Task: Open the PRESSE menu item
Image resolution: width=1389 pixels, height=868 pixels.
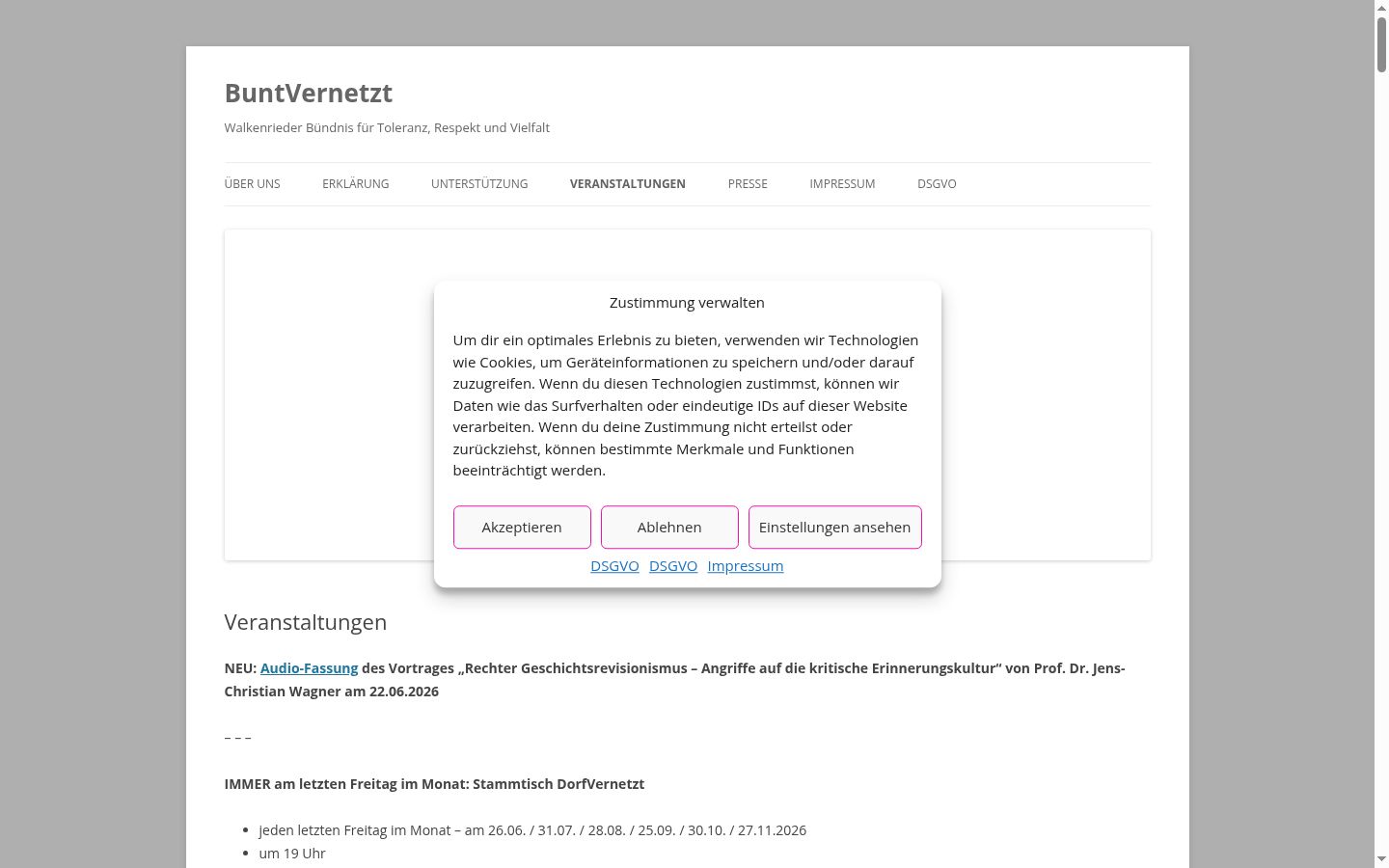Action: click(748, 184)
